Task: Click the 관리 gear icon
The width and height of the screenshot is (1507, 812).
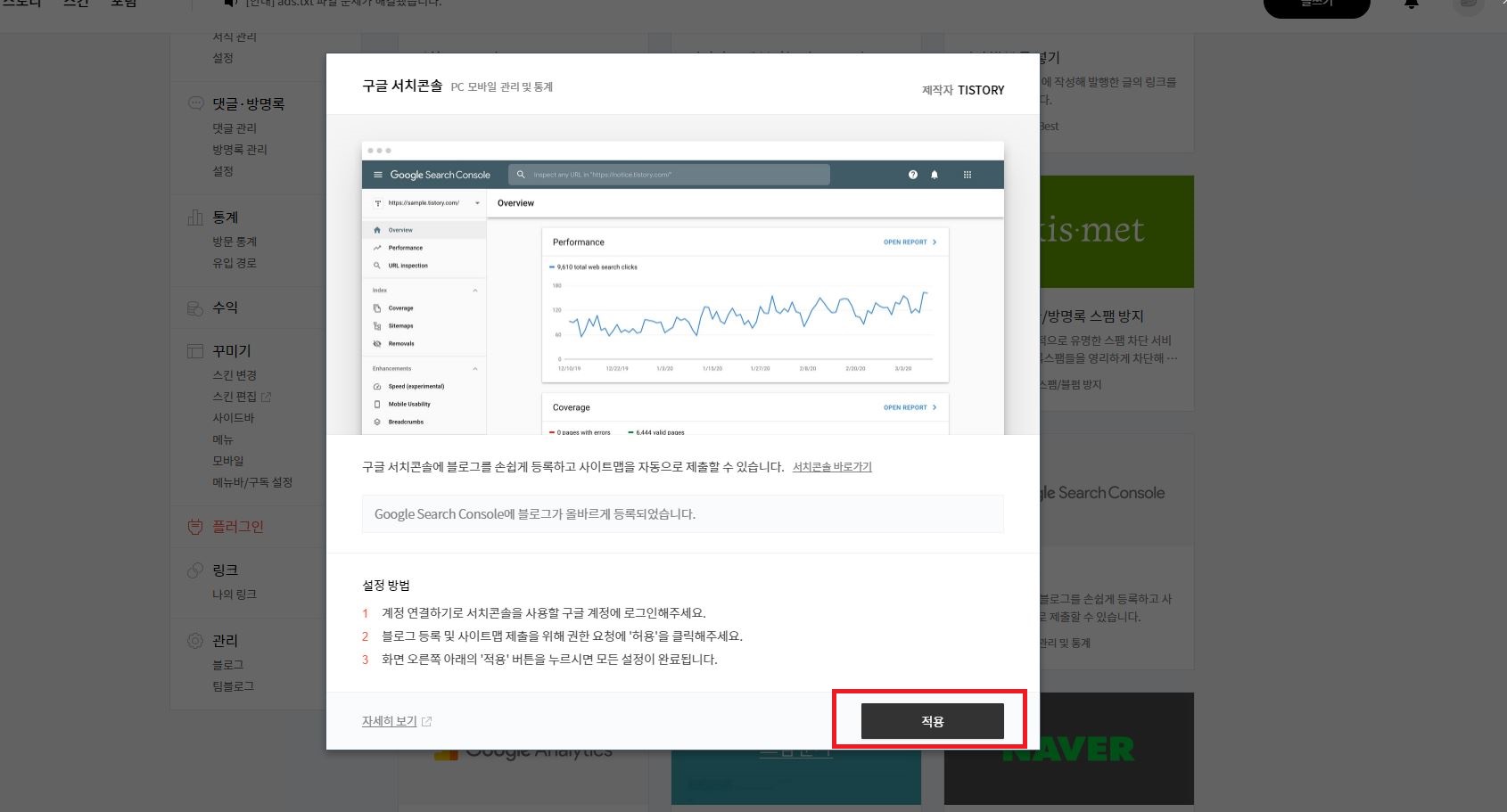Action: (195, 641)
